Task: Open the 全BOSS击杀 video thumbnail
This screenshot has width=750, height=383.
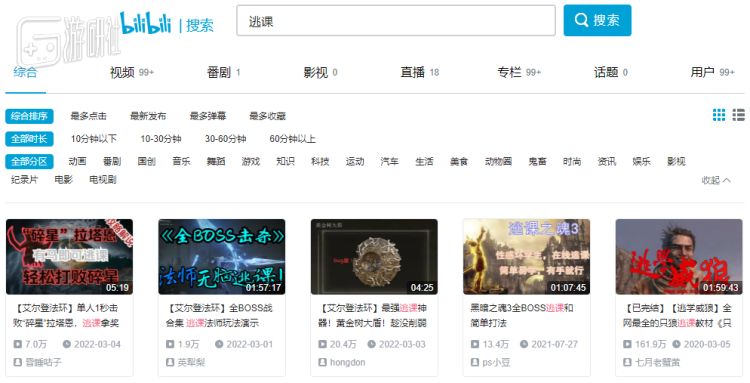Action: (x=221, y=257)
